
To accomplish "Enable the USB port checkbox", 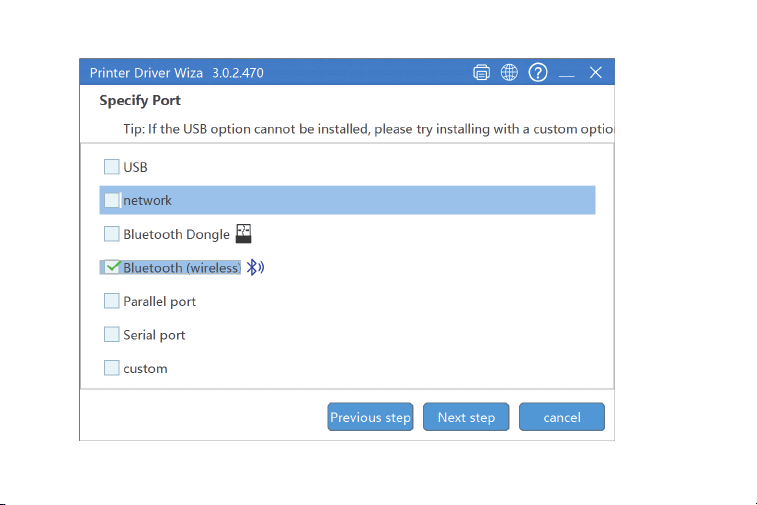I will (x=112, y=167).
